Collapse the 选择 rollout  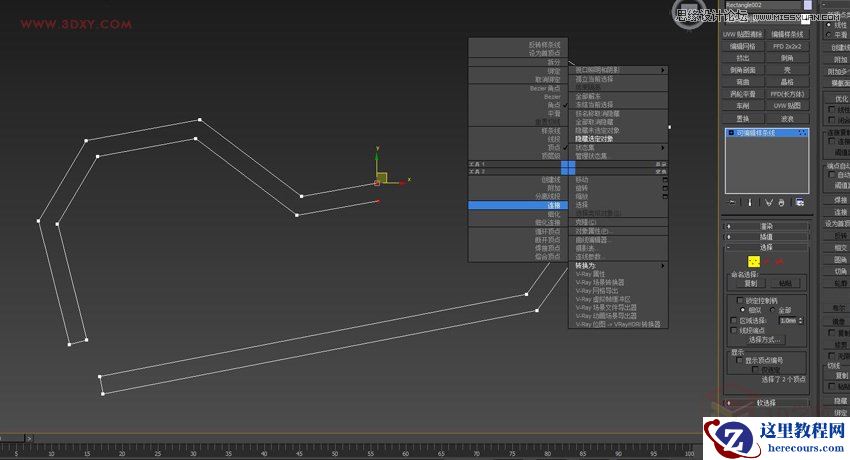point(766,247)
